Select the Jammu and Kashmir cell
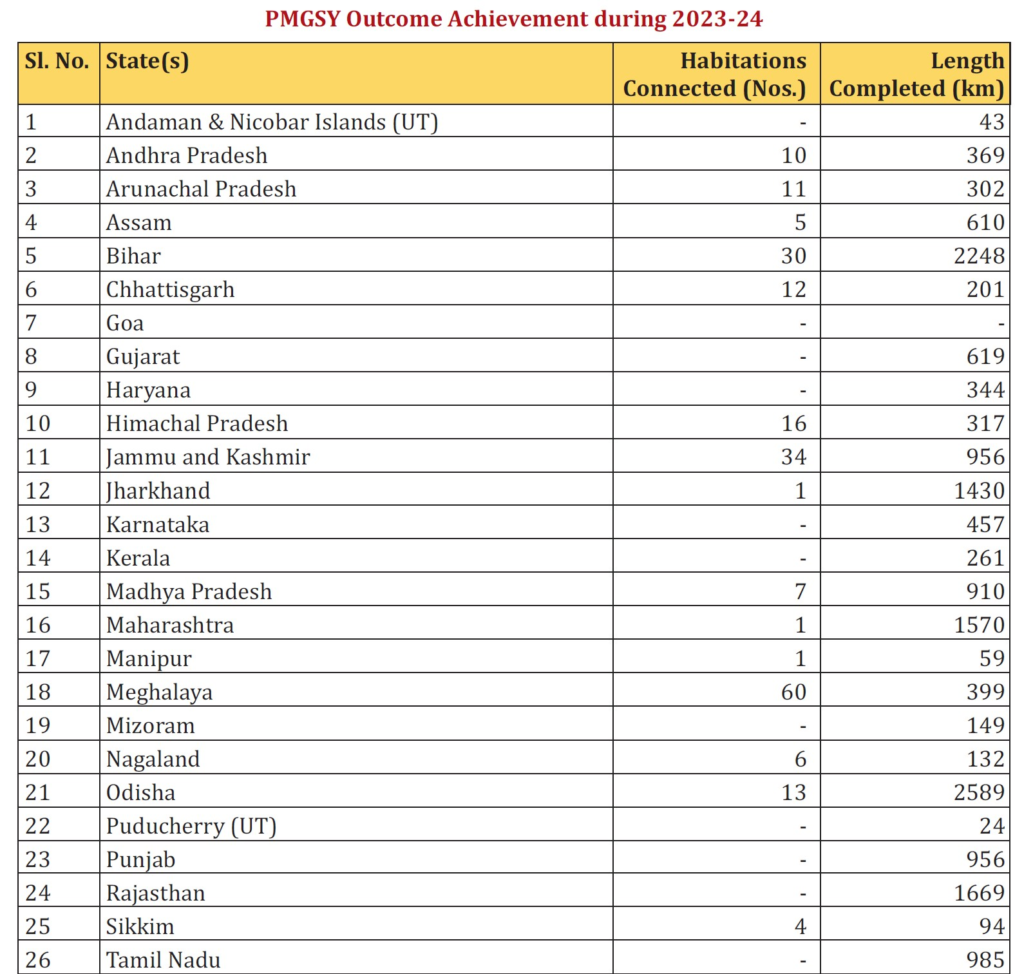 [x=208, y=457]
